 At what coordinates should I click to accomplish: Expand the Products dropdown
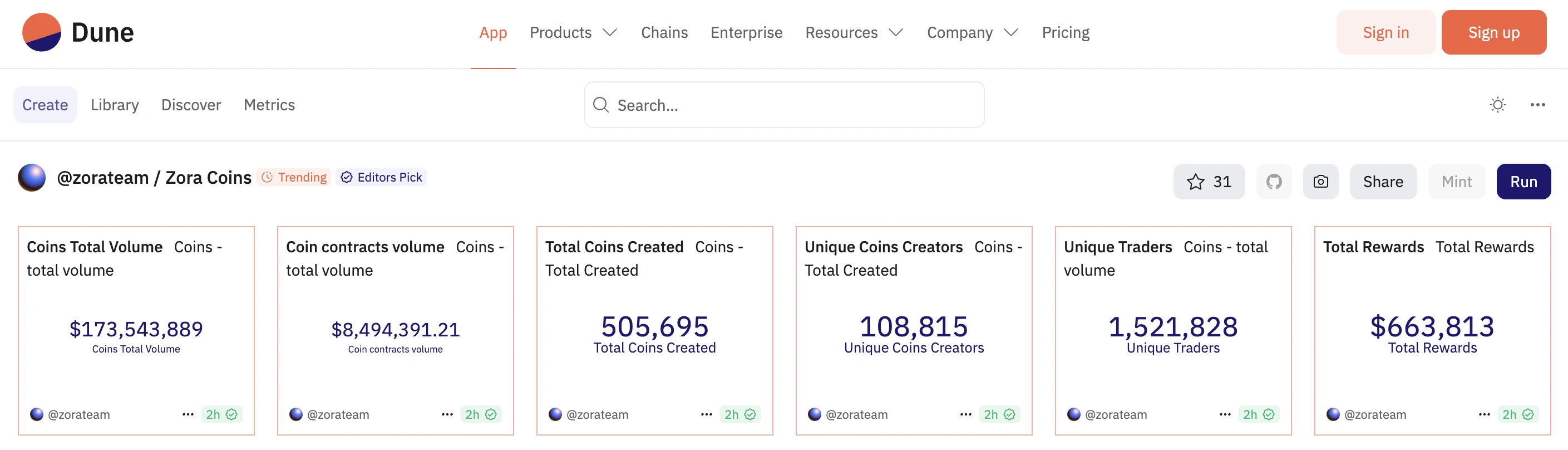pyautogui.click(x=573, y=32)
